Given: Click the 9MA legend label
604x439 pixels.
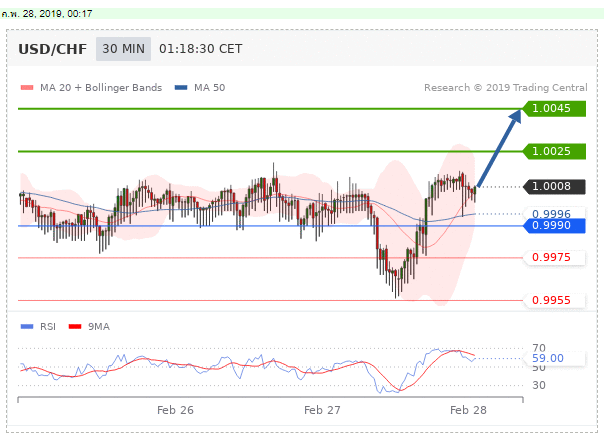Looking at the screenshot, I should [x=99, y=327].
